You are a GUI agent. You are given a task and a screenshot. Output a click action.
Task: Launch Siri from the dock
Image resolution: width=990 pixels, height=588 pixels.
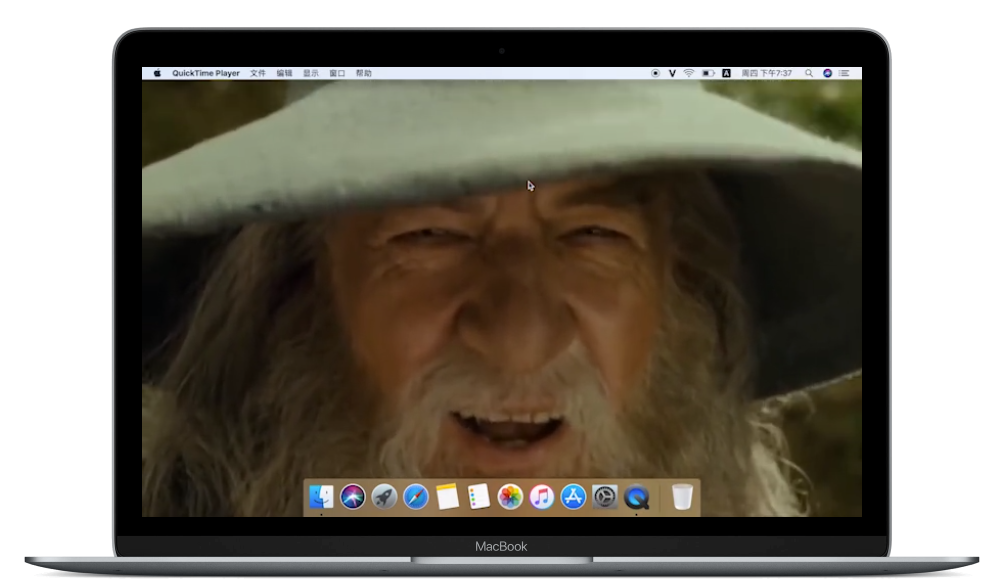(352, 497)
